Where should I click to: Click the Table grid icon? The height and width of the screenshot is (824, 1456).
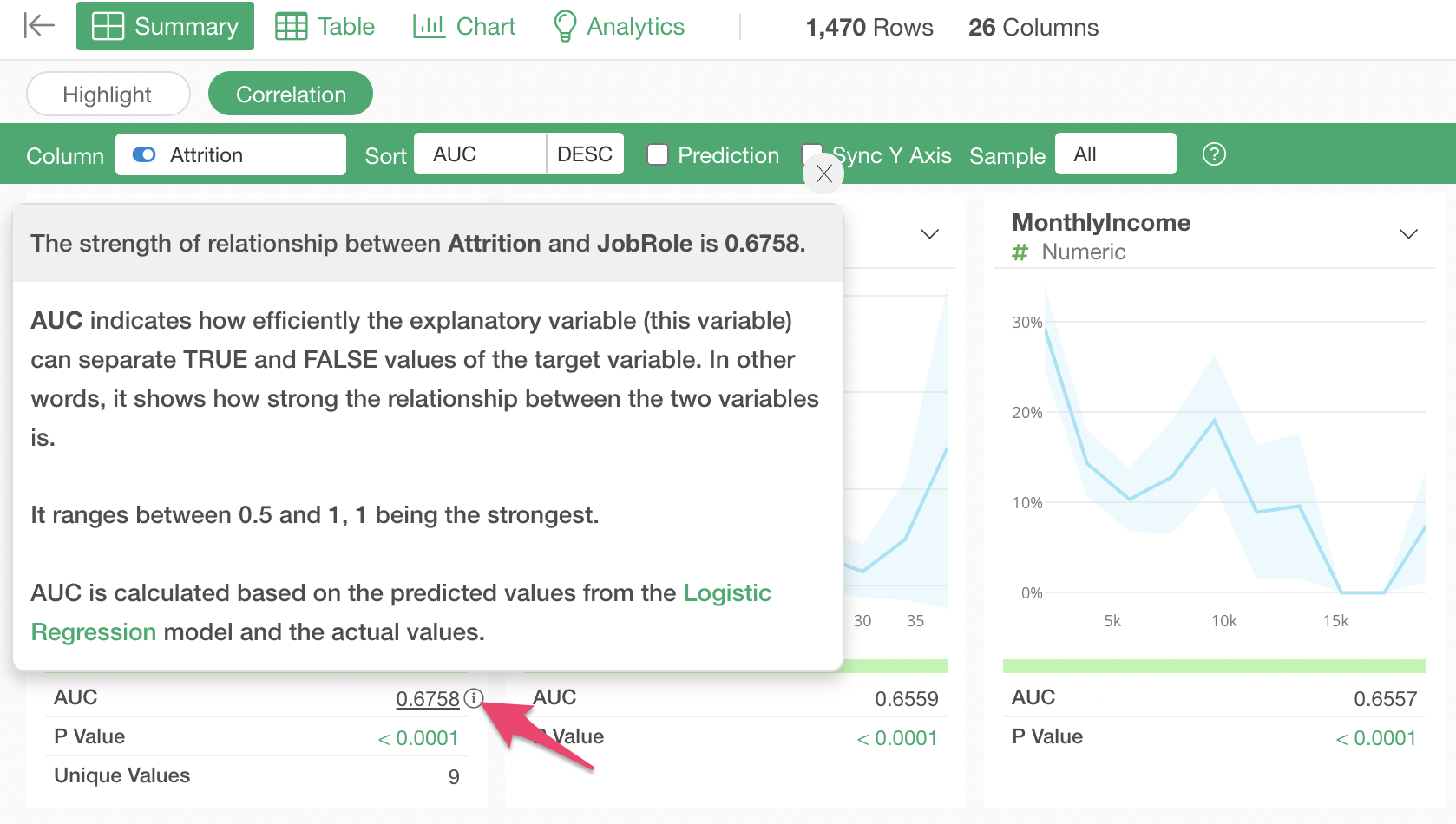292,26
